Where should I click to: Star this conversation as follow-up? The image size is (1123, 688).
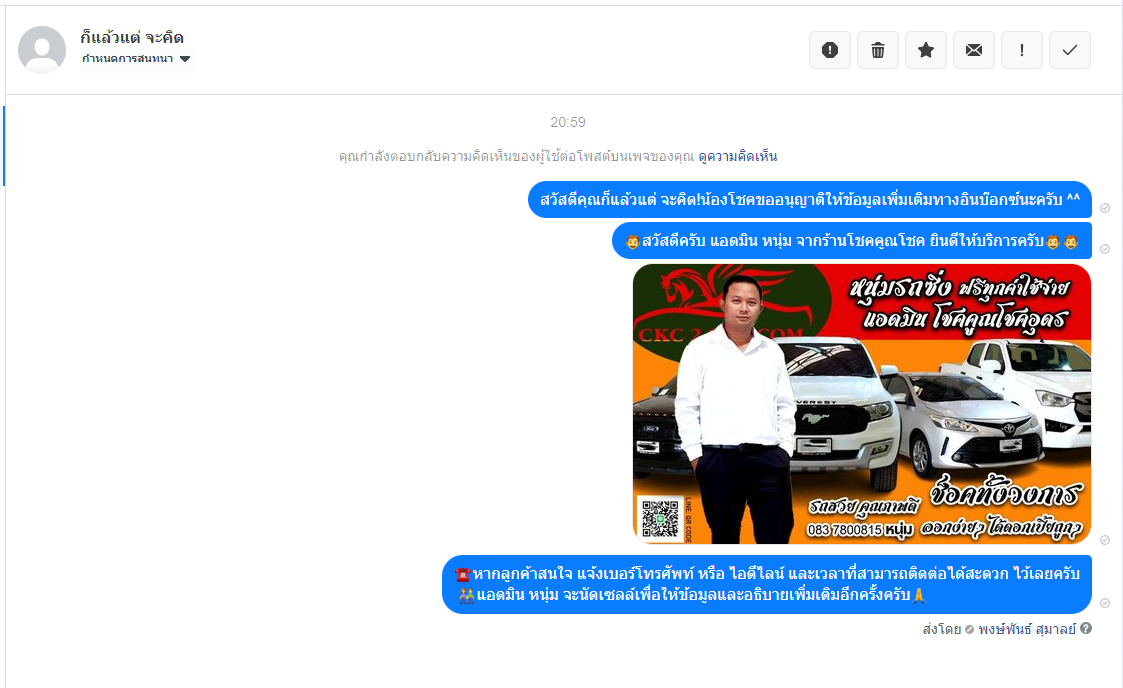click(x=925, y=50)
